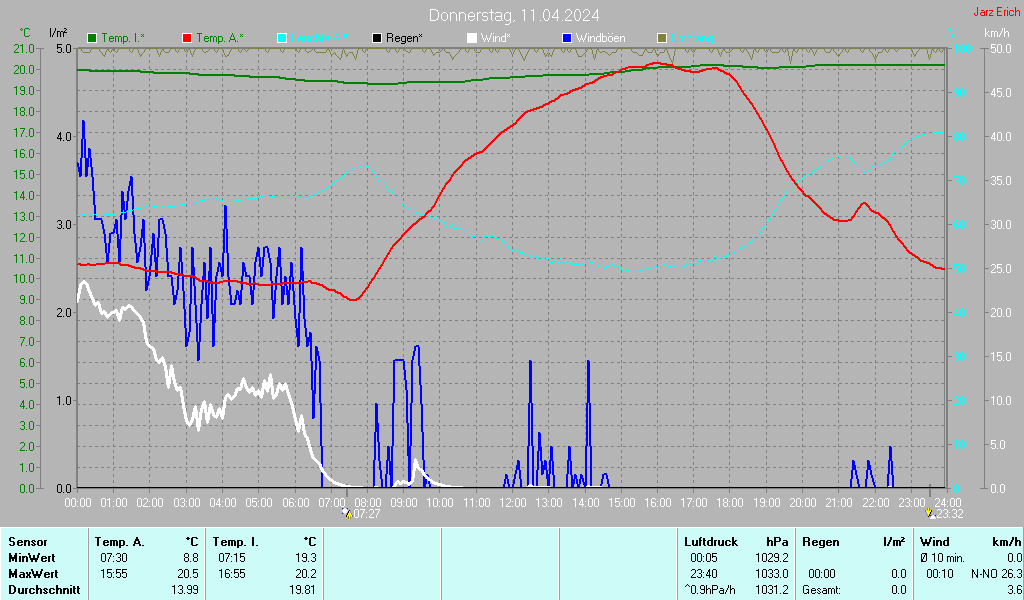This screenshot has height=600, width=1024.
Task: Click the Temp. A. maximum time '15:55'
Action: tap(114, 574)
